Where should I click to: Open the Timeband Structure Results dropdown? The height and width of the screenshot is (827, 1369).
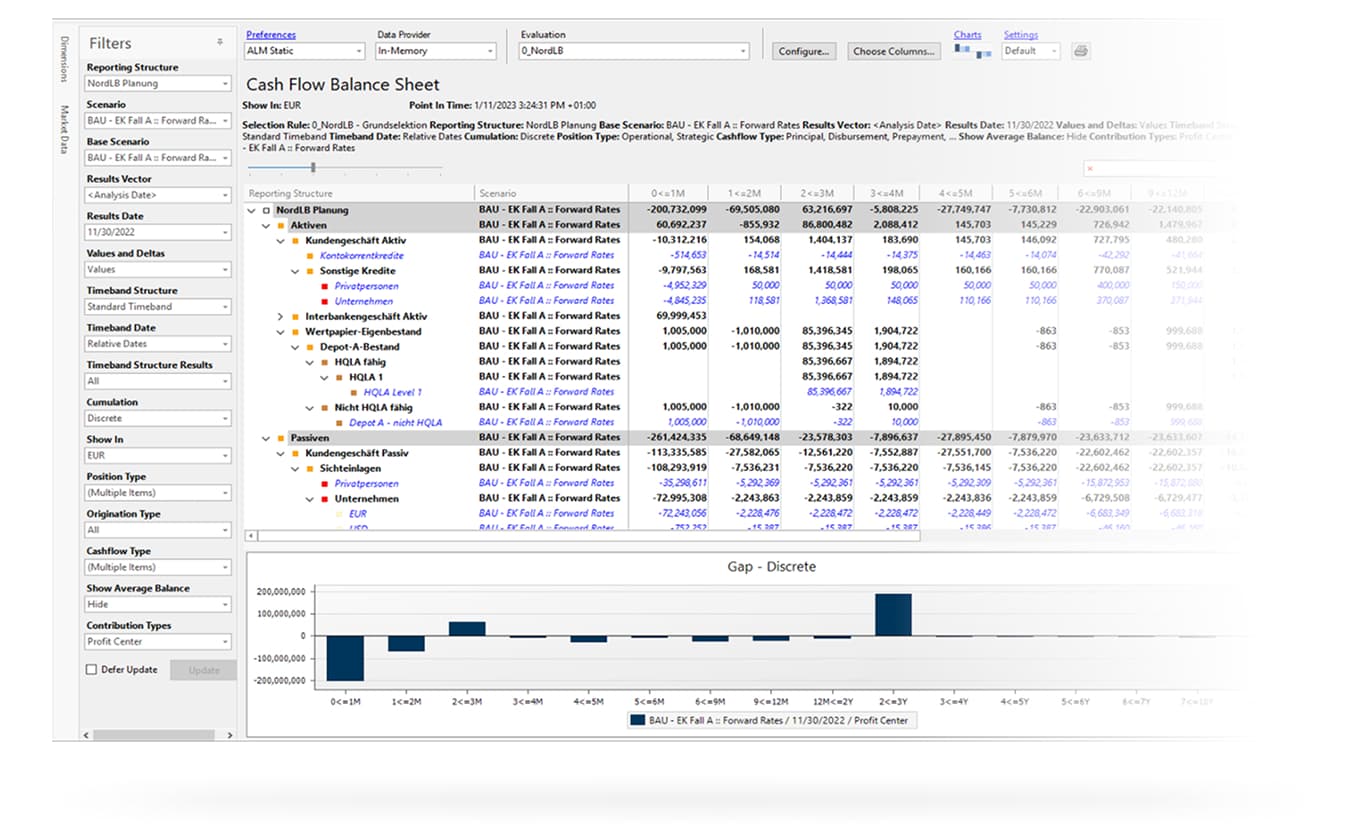pyautogui.click(x=158, y=381)
